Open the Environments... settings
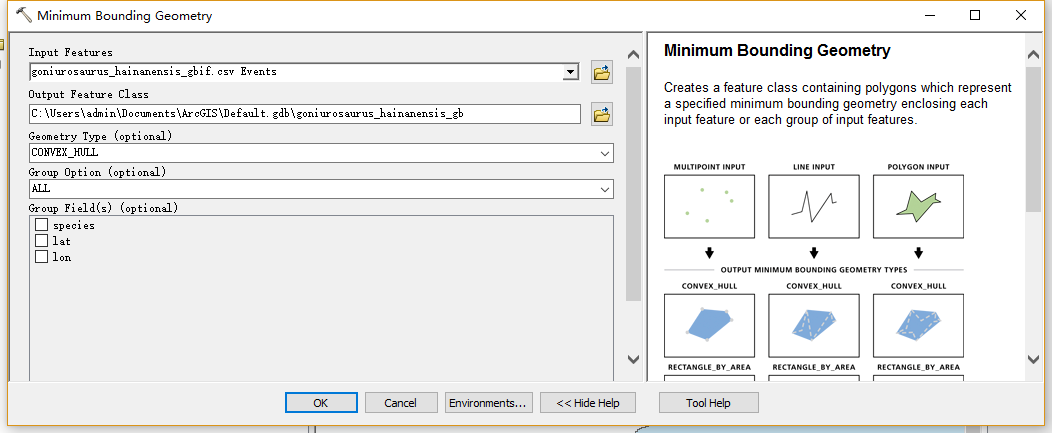 488,403
